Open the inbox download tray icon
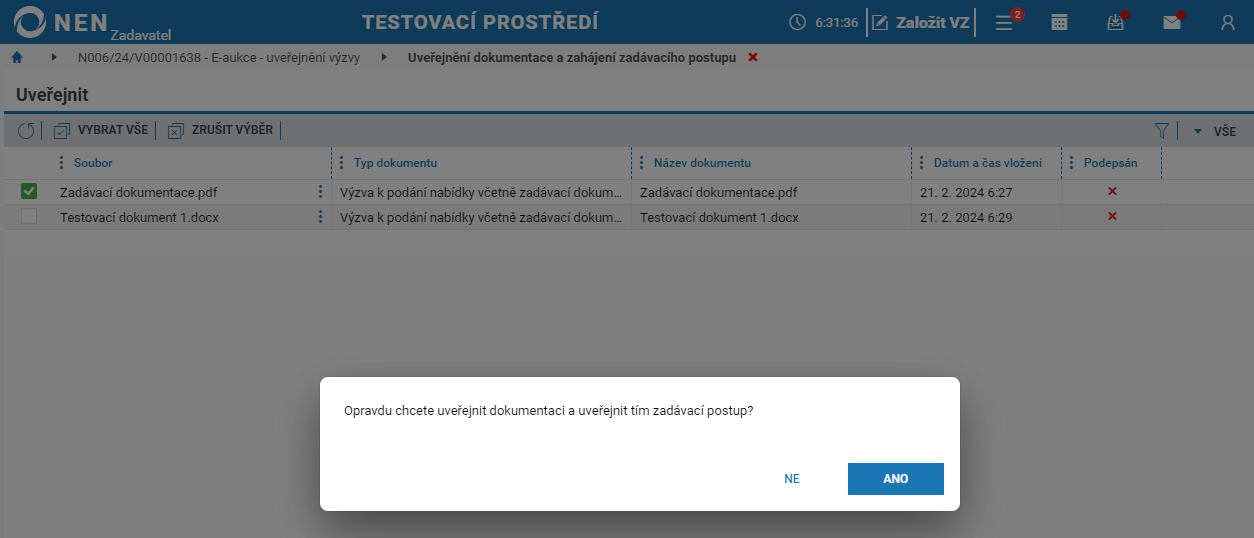The width and height of the screenshot is (1254, 538). (x=1116, y=23)
